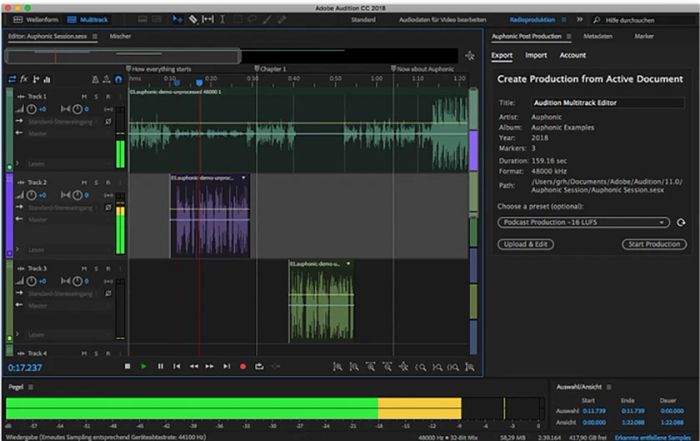The height and width of the screenshot is (441, 700).
Task: Click the zoom navigator star icon
Action: pyautogui.click(x=470, y=56)
